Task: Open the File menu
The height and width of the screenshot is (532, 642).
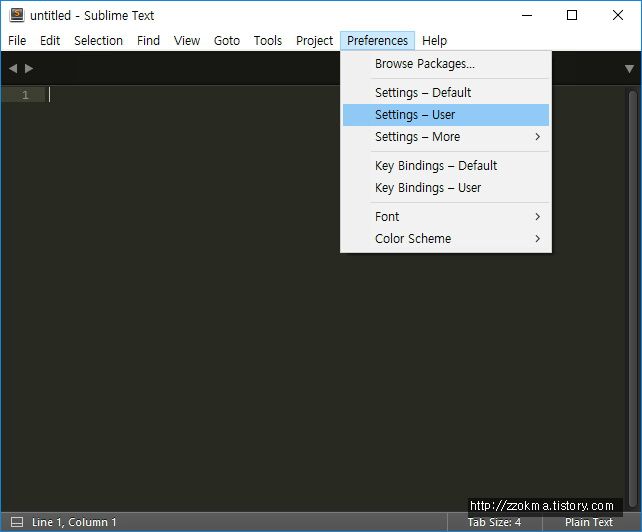Action: (17, 41)
